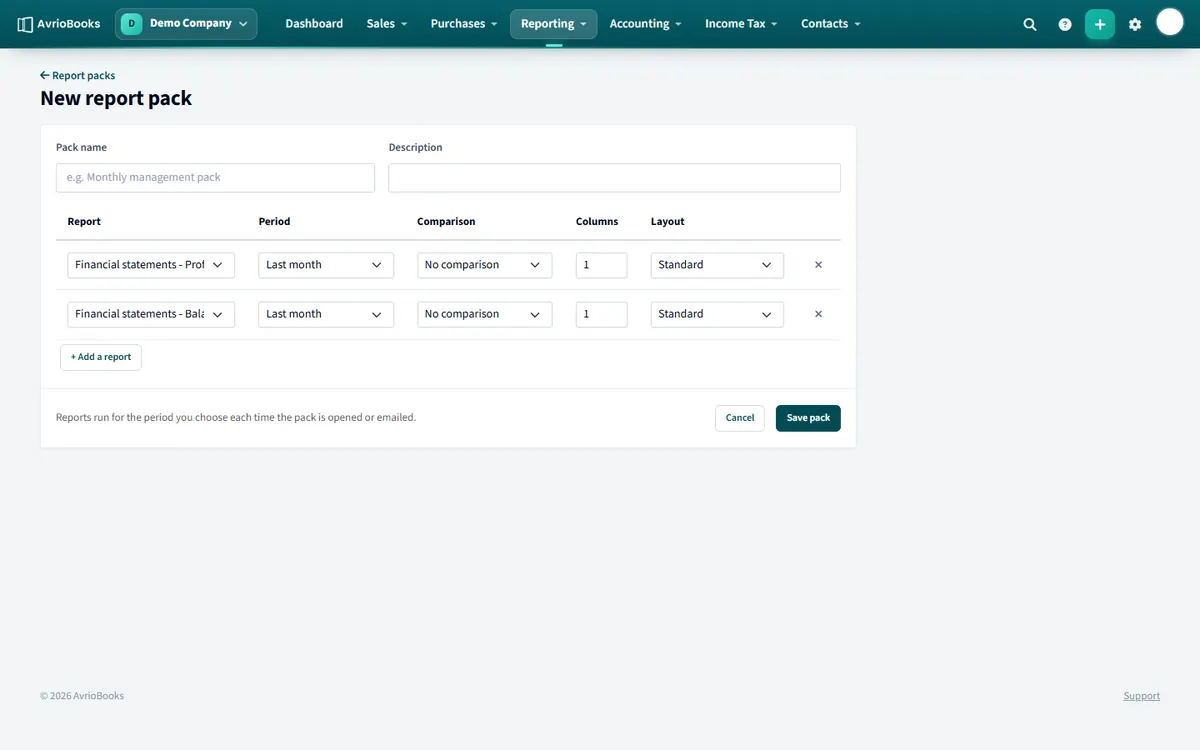Expand the Accounting menu
This screenshot has height=750, width=1200.
pos(645,24)
